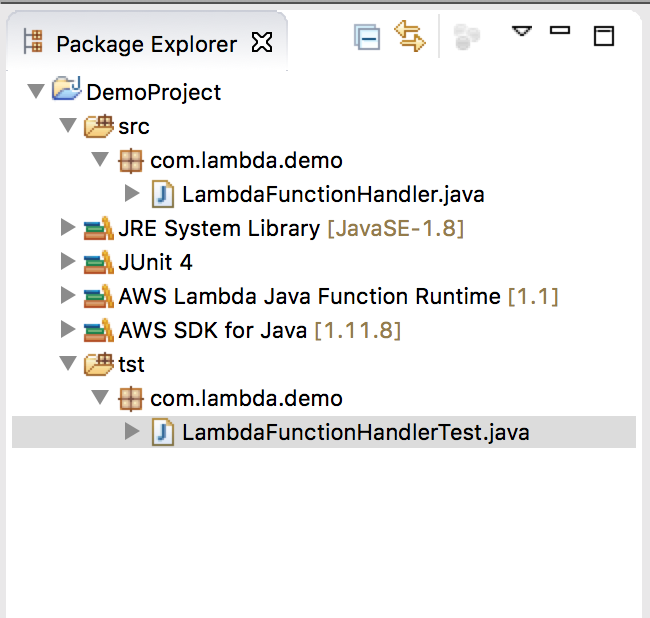The height and width of the screenshot is (618, 650).
Task: Click the src source folder icon
Action: coord(98,126)
